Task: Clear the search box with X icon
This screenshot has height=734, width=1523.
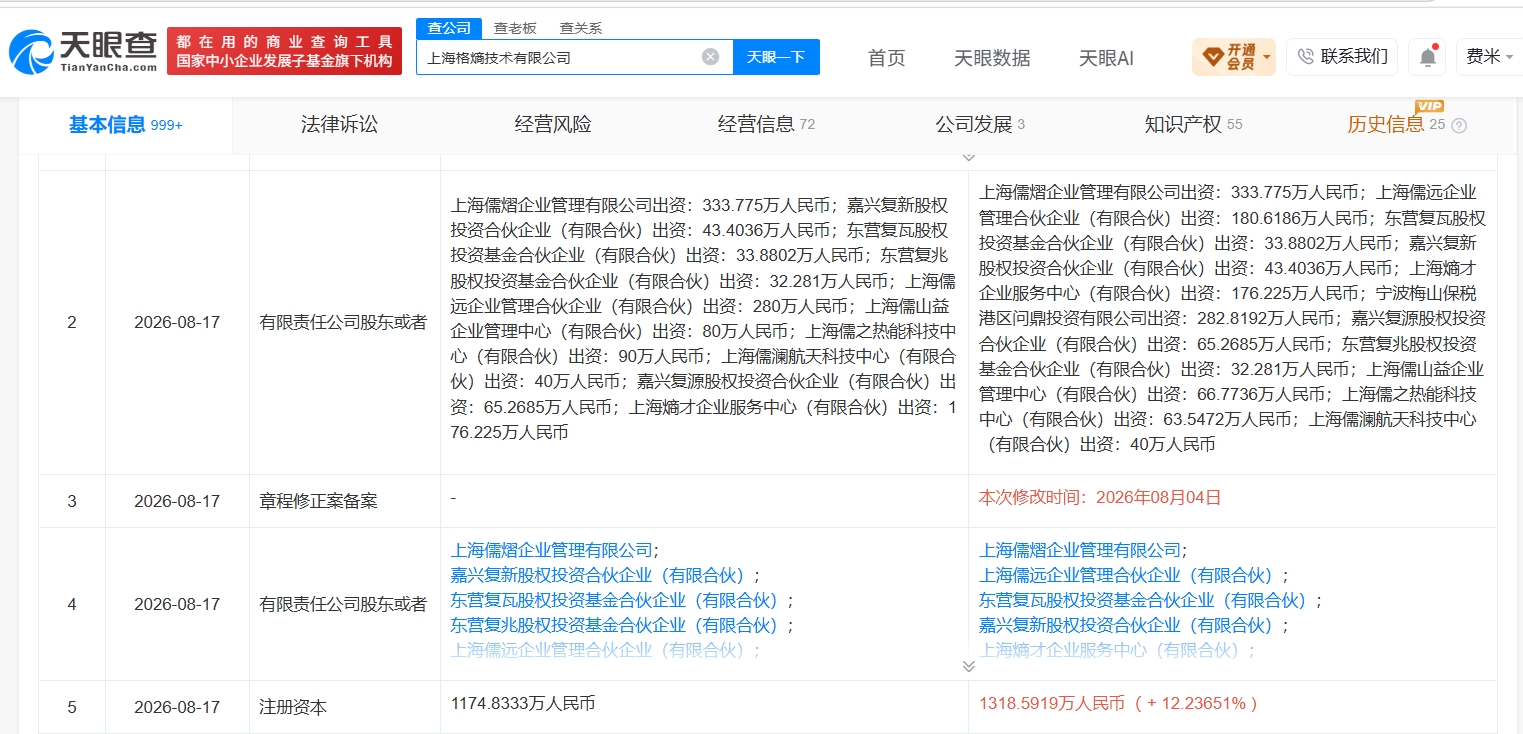Action: (x=710, y=57)
